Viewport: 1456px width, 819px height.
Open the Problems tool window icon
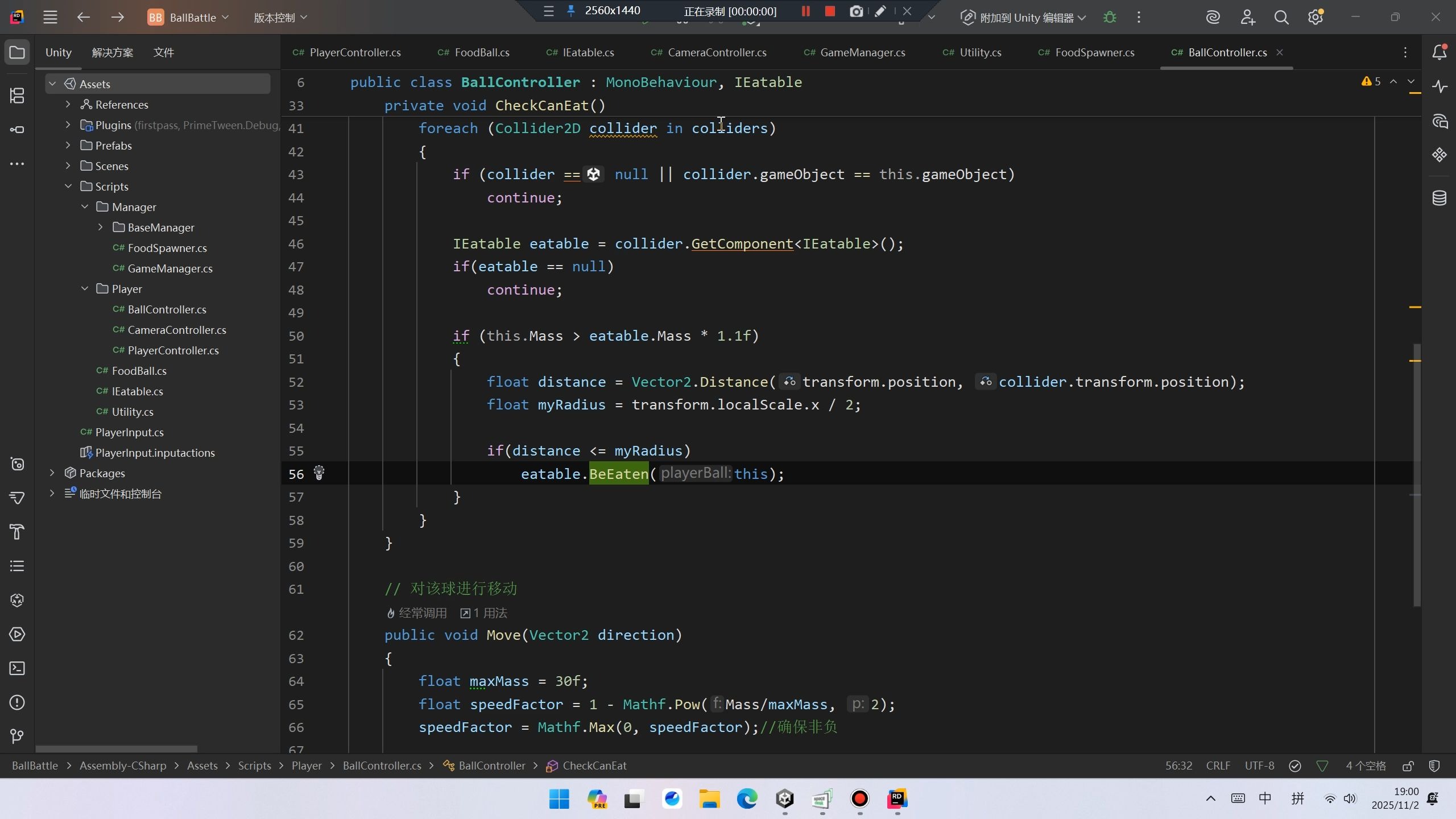pos(17,702)
